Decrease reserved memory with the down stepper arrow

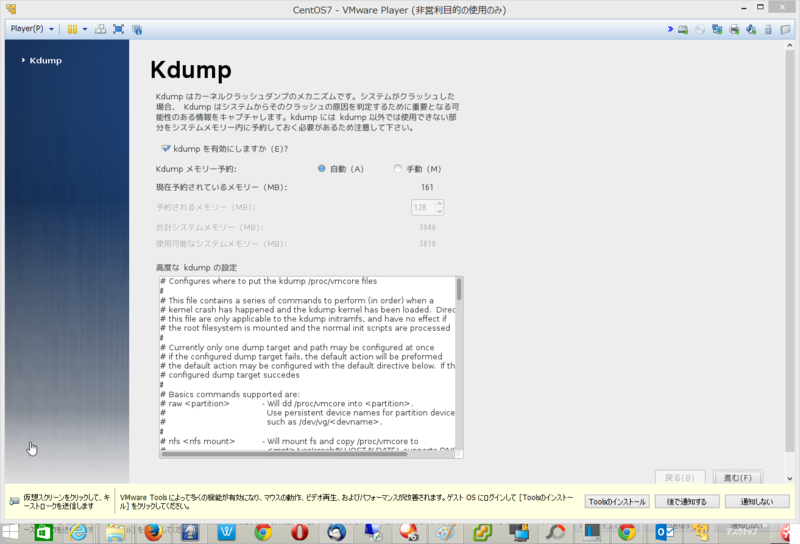(439, 211)
